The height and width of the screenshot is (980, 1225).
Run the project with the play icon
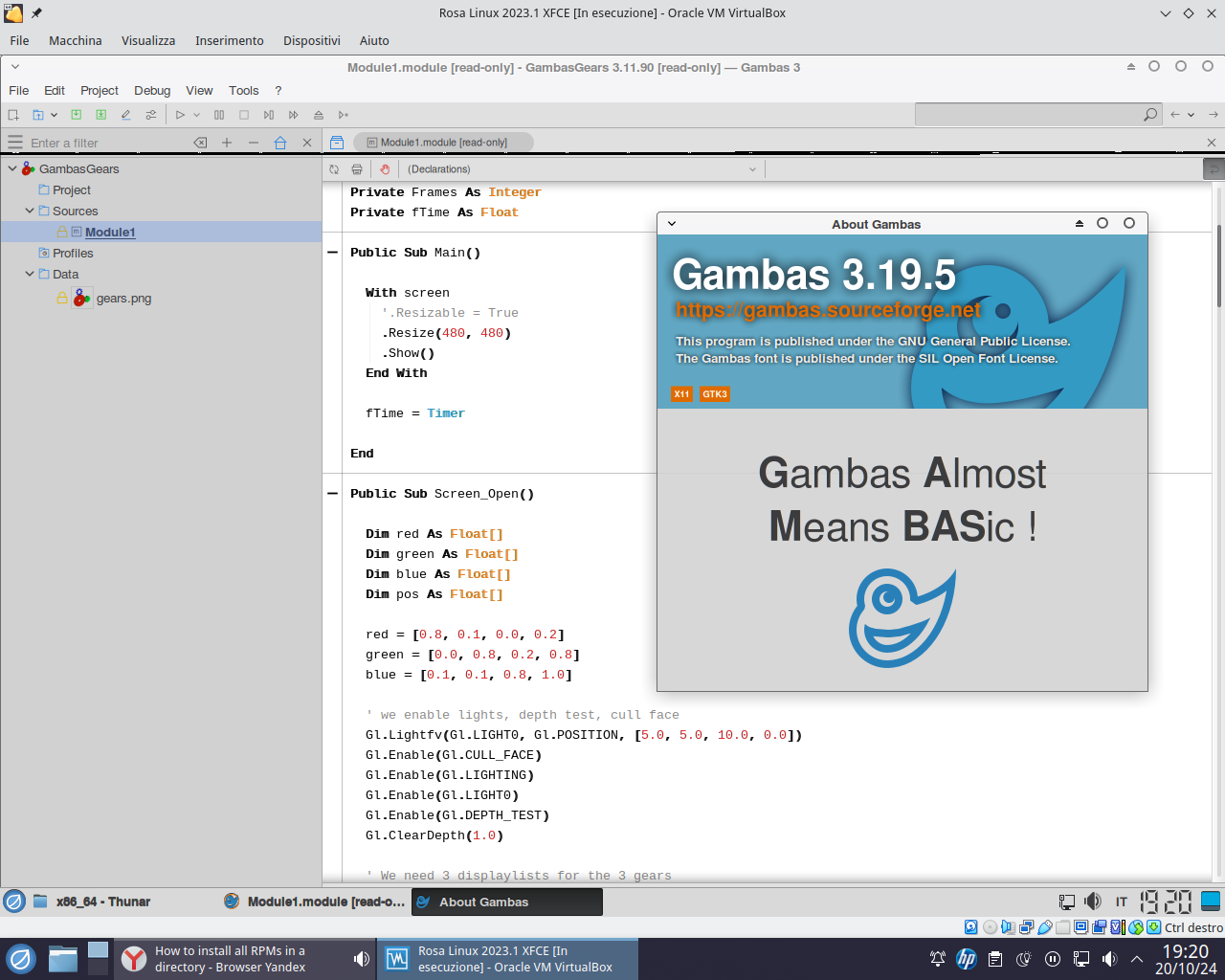click(x=180, y=115)
